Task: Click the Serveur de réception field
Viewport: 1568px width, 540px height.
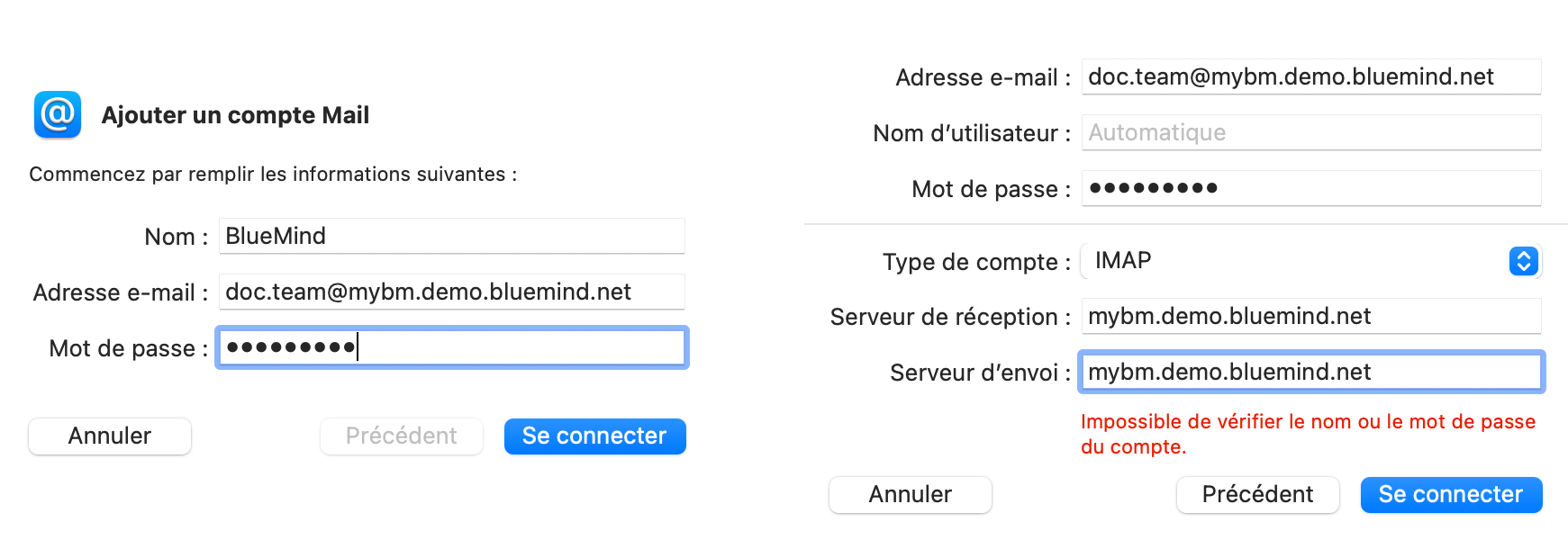Action: (1310, 316)
